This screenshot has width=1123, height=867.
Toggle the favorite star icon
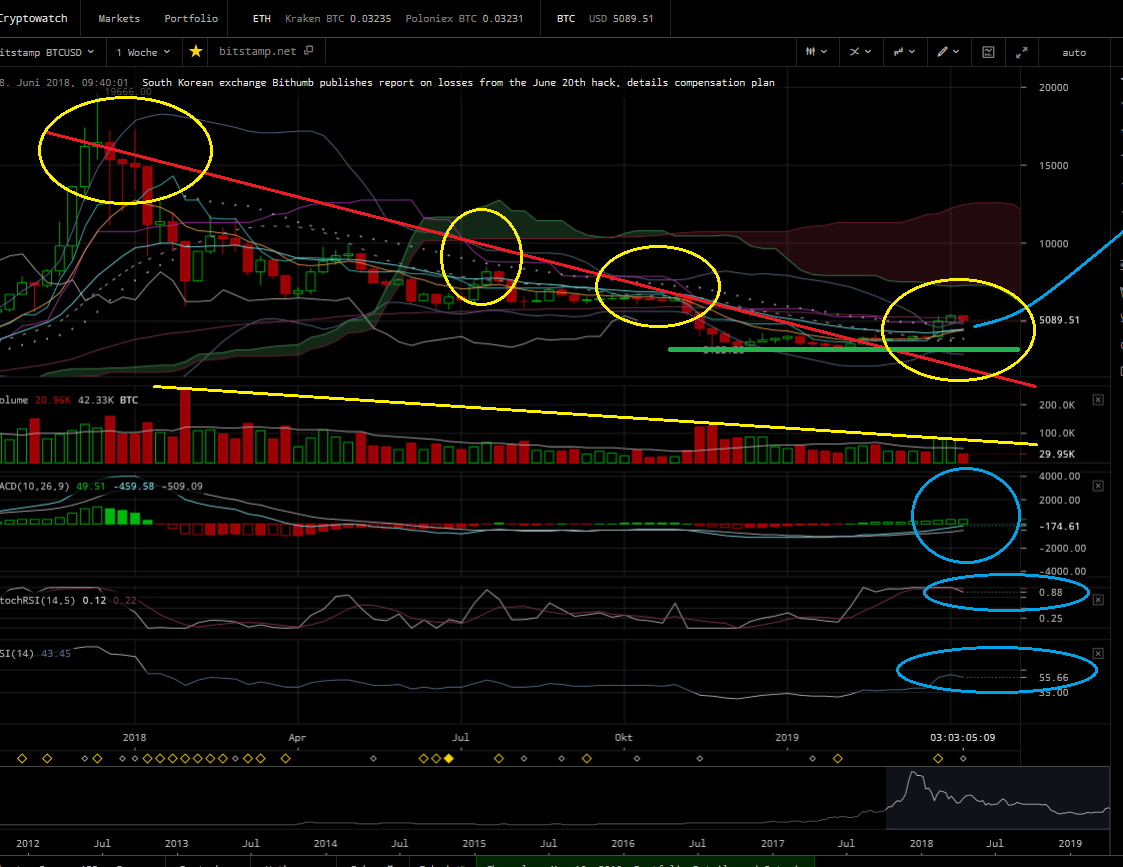[196, 52]
